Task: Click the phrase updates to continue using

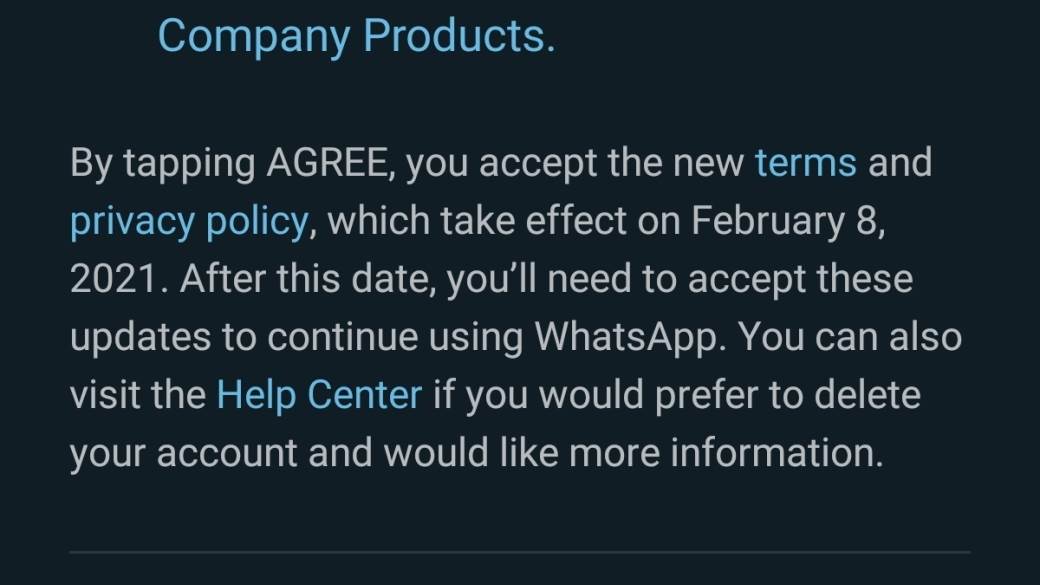Action: pyautogui.click(x=297, y=337)
